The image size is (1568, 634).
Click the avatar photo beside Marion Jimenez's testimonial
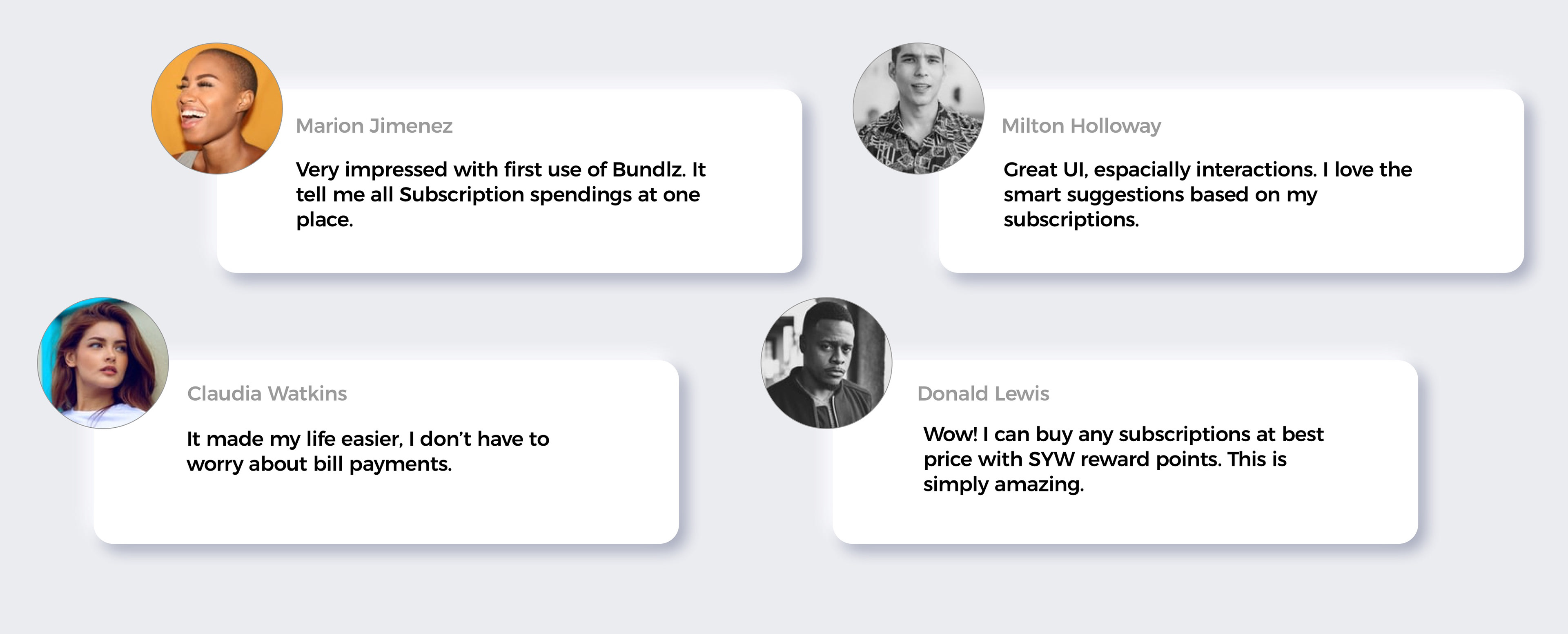(x=217, y=108)
